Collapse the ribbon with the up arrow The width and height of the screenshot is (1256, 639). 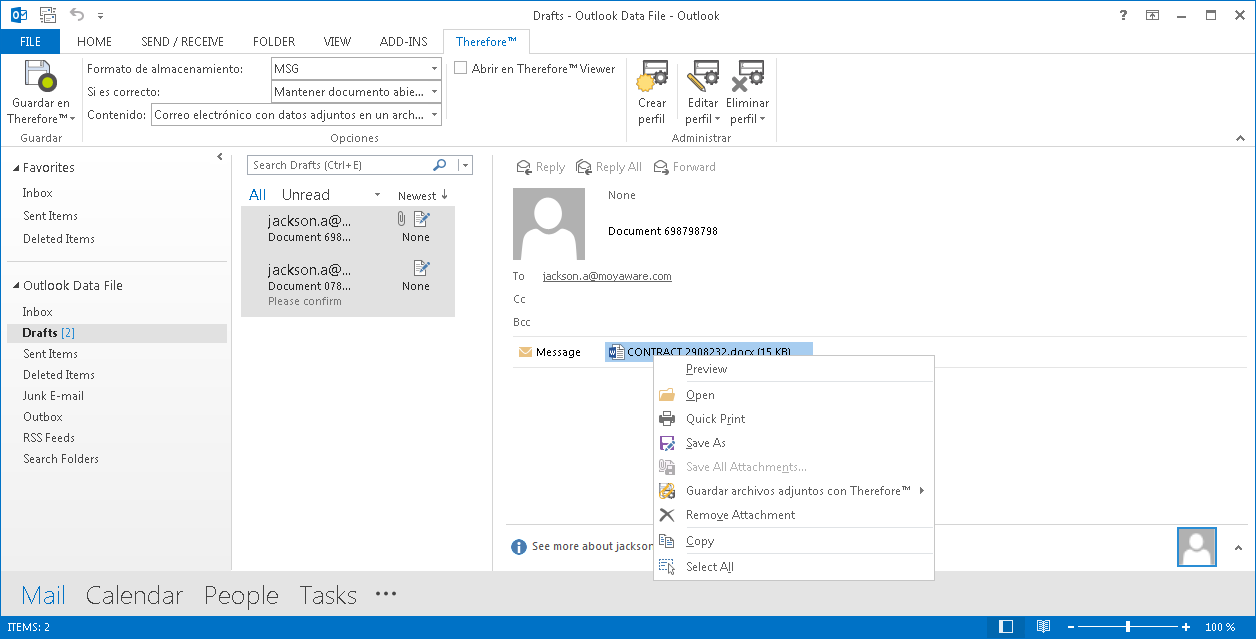pos(1240,139)
